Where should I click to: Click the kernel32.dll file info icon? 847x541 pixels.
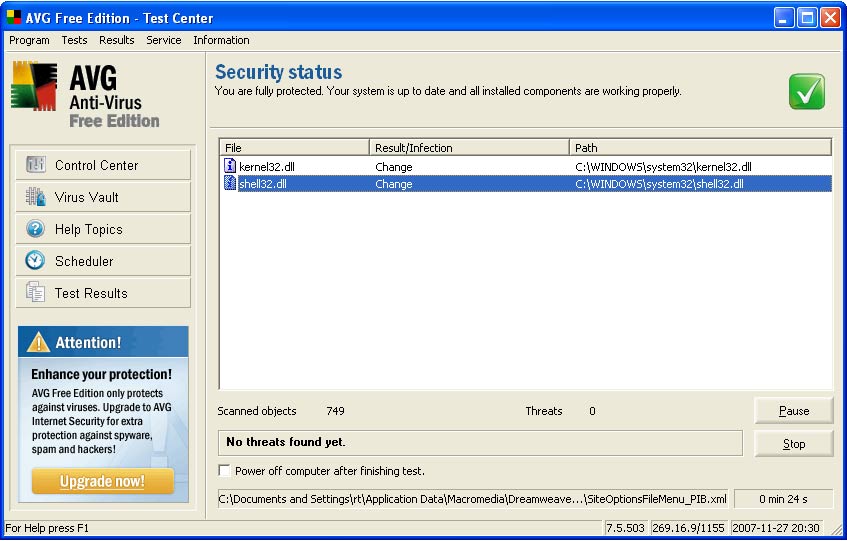(230, 165)
